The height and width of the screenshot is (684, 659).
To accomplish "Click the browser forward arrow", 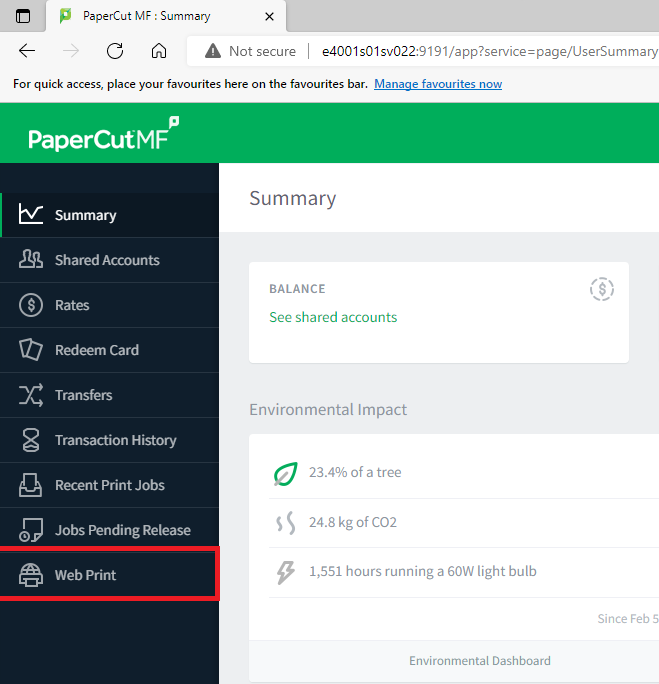I will 71,51.
